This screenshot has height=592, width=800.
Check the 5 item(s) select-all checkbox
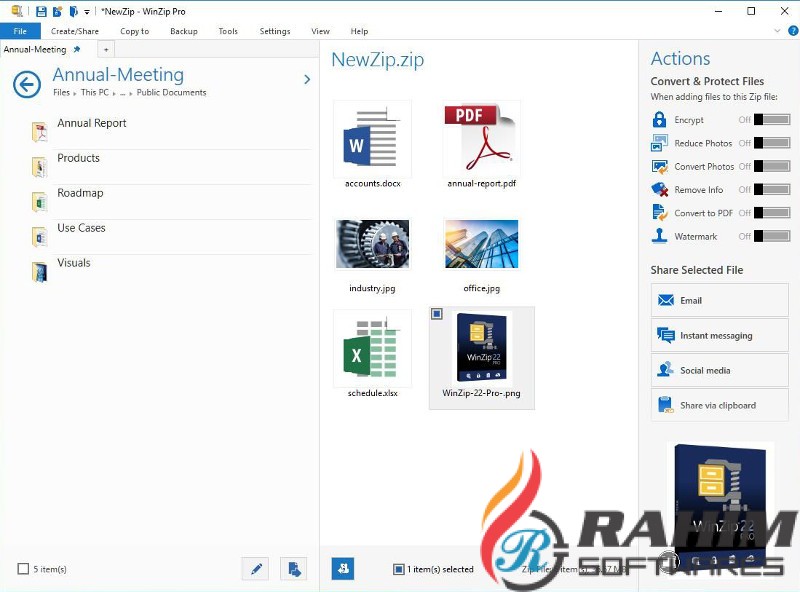pos(23,569)
